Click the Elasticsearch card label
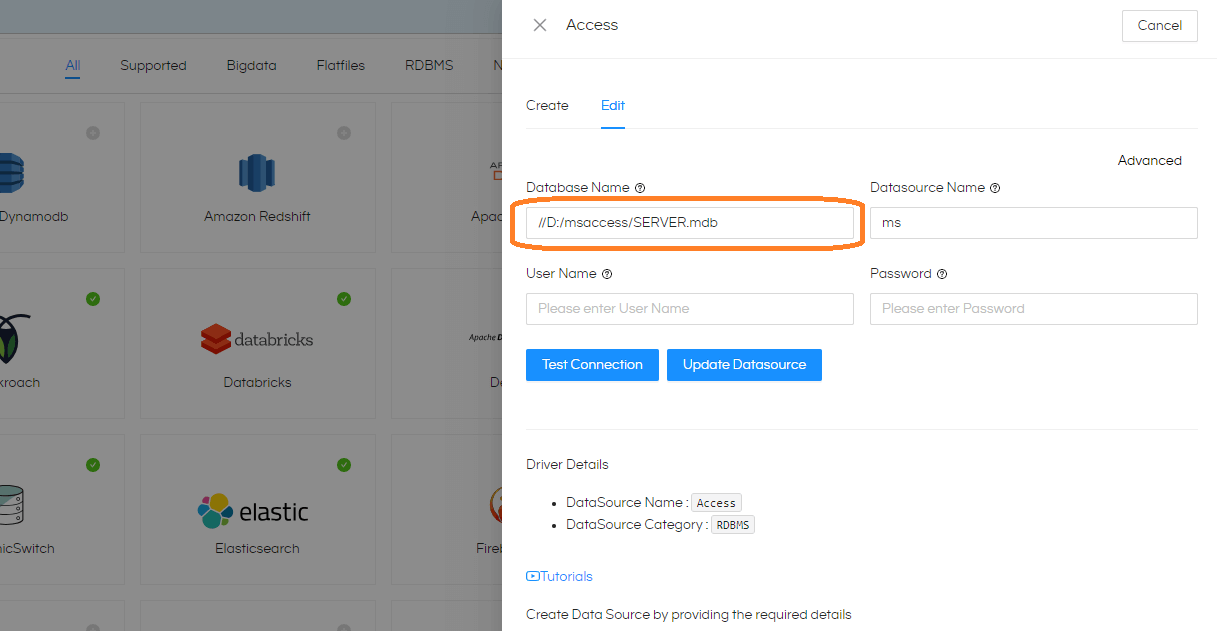The image size is (1217, 631). click(x=257, y=549)
